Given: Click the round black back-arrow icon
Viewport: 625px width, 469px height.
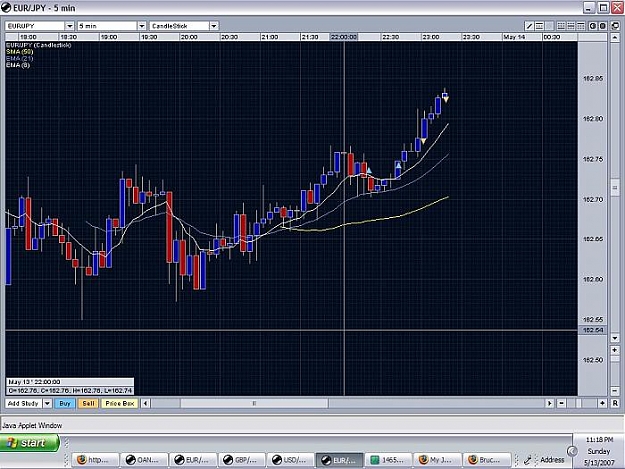Looking at the screenshot, I should coord(593,26).
